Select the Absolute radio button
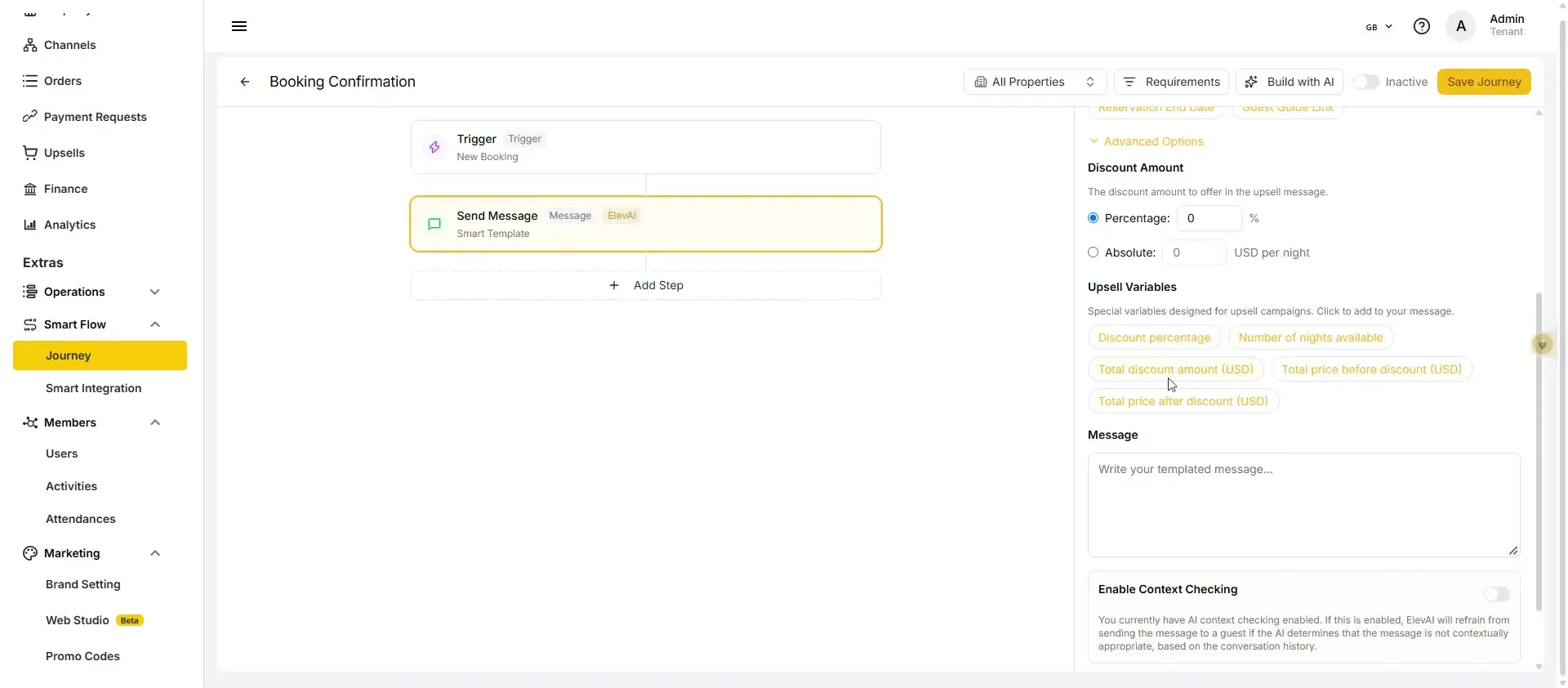1568x688 pixels. [x=1094, y=252]
